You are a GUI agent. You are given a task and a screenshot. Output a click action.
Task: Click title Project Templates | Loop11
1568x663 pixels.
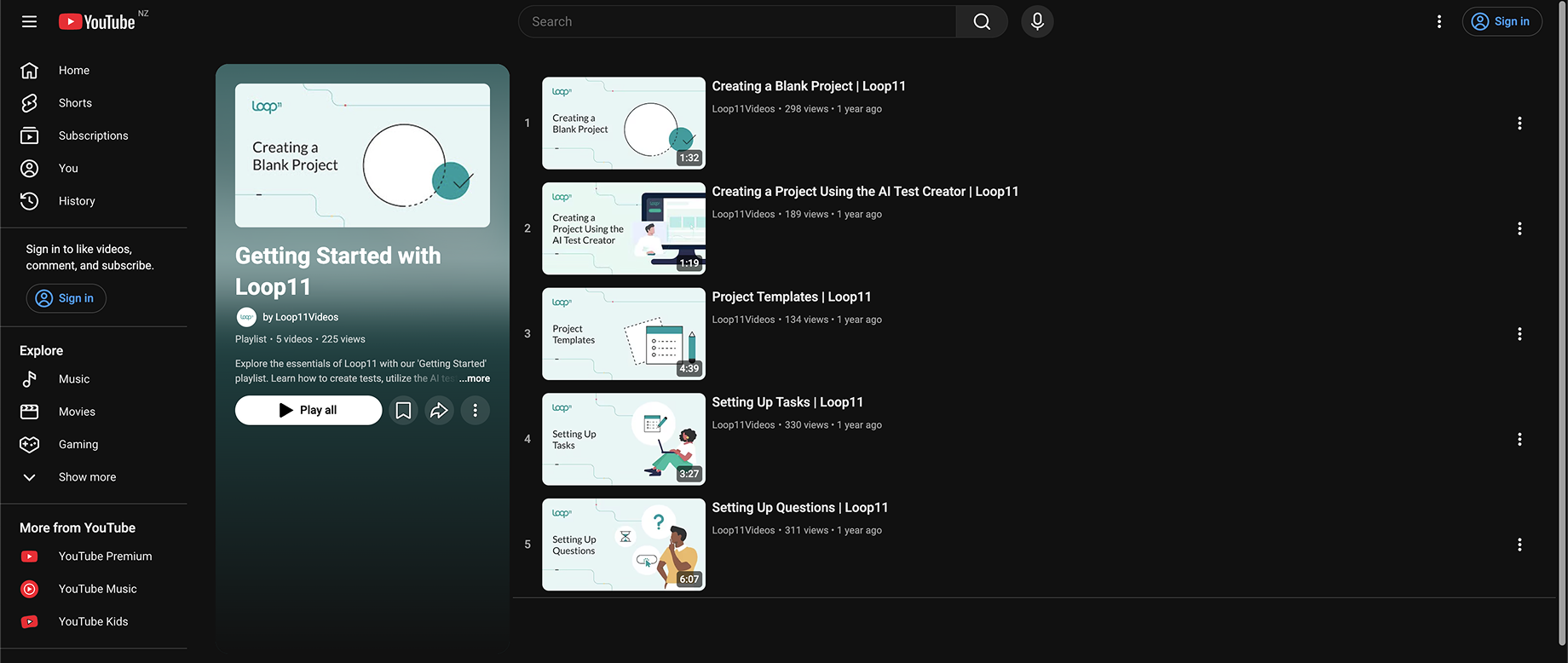click(792, 297)
